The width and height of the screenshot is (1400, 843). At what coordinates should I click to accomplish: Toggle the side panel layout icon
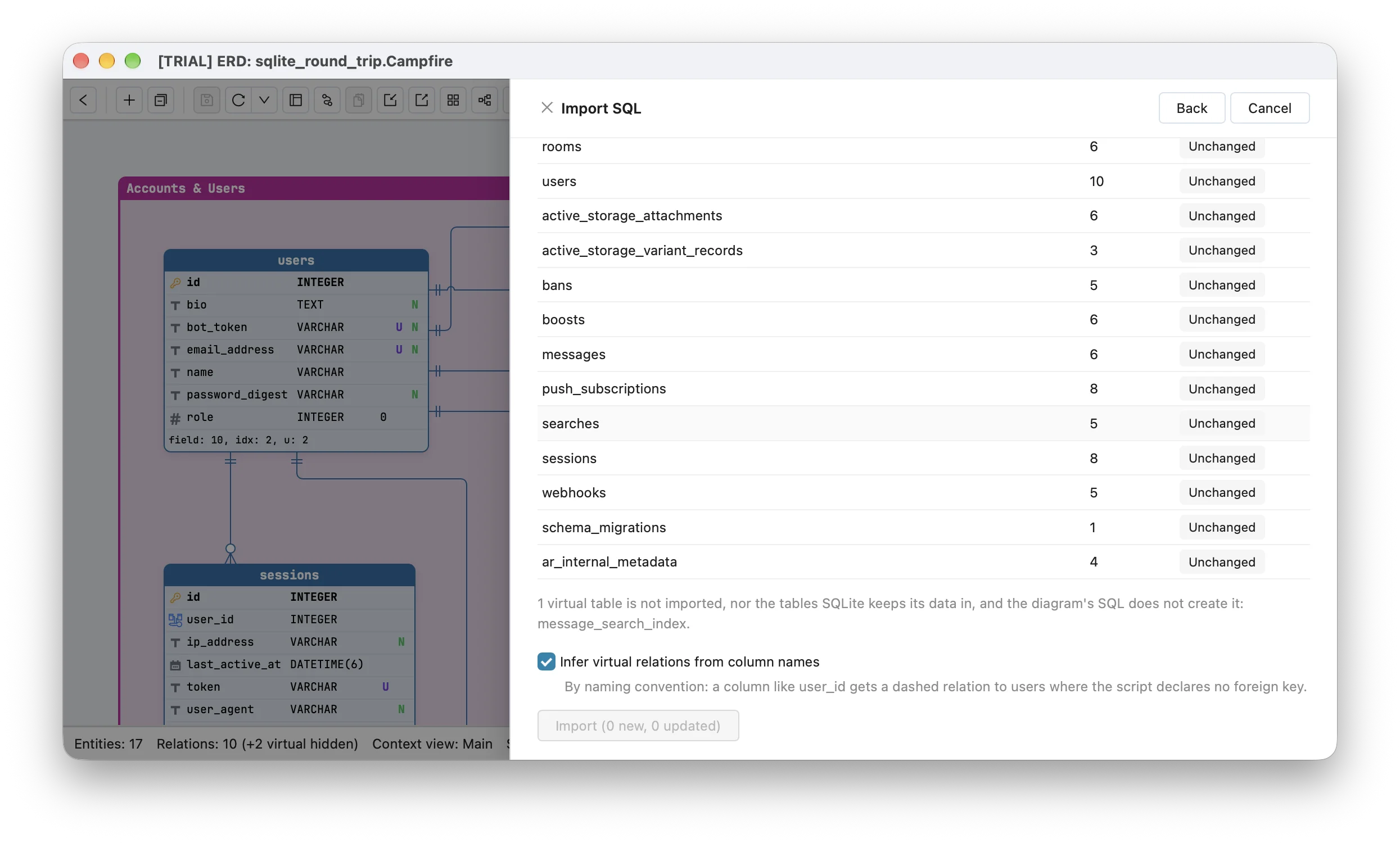295,100
